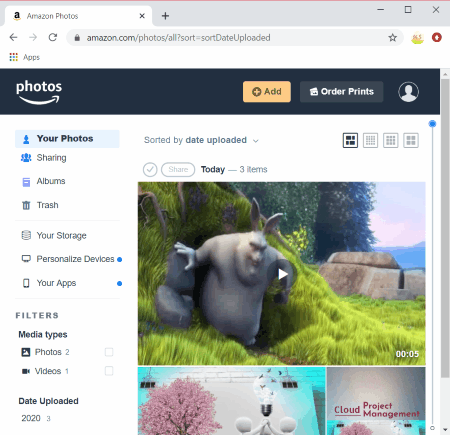Click the browser address bar URL
Screen dimensions: 450x435
pyautogui.click(x=178, y=38)
